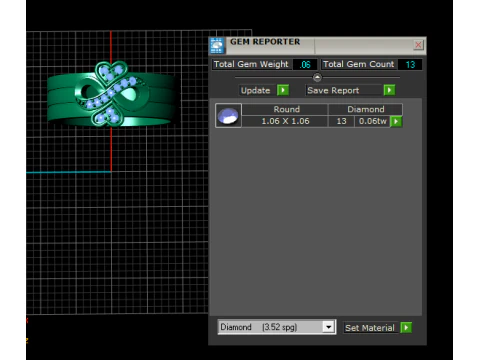Click the green arrow next to 0.06tw
This screenshot has width=480, height=360.
click(396, 121)
